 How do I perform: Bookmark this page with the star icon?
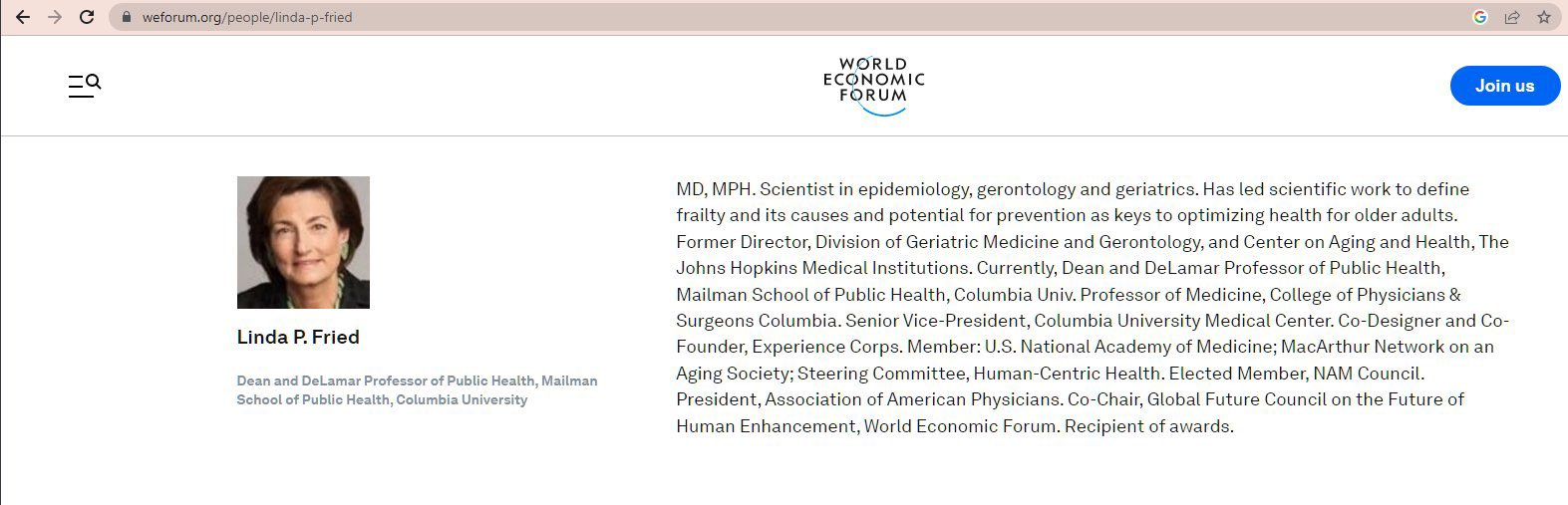[x=1544, y=17]
